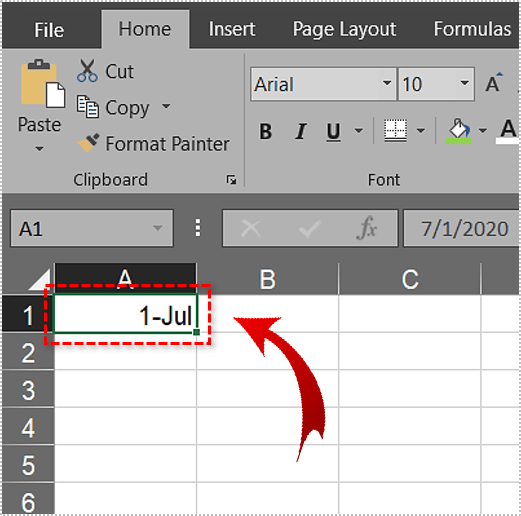Image resolution: width=521 pixels, height=516 pixels.
Task: Select the Format Painter brush
Action: click(x=88, y=143)
